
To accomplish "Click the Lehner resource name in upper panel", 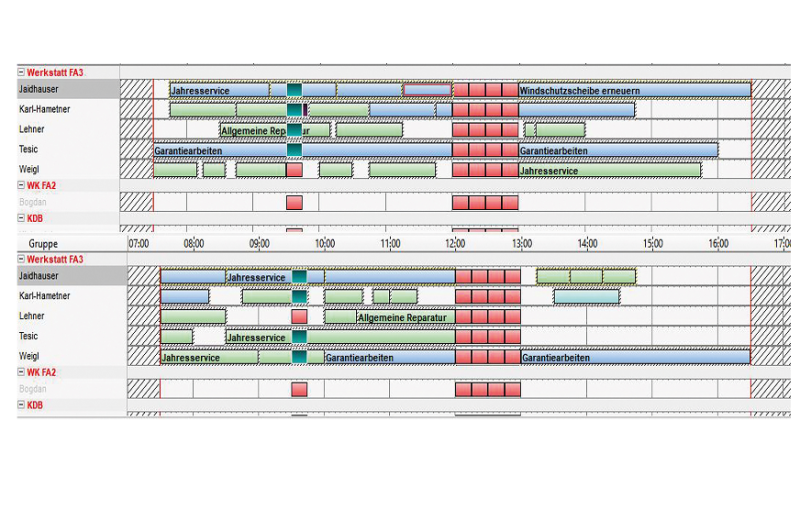I will click(x=32, y=129).
